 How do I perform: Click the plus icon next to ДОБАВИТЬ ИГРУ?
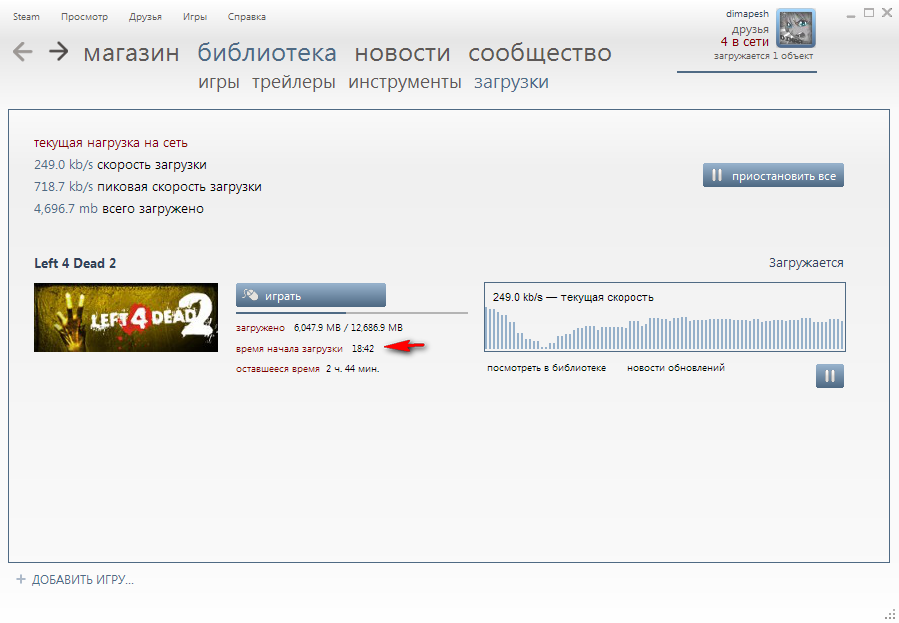[21, 579]
